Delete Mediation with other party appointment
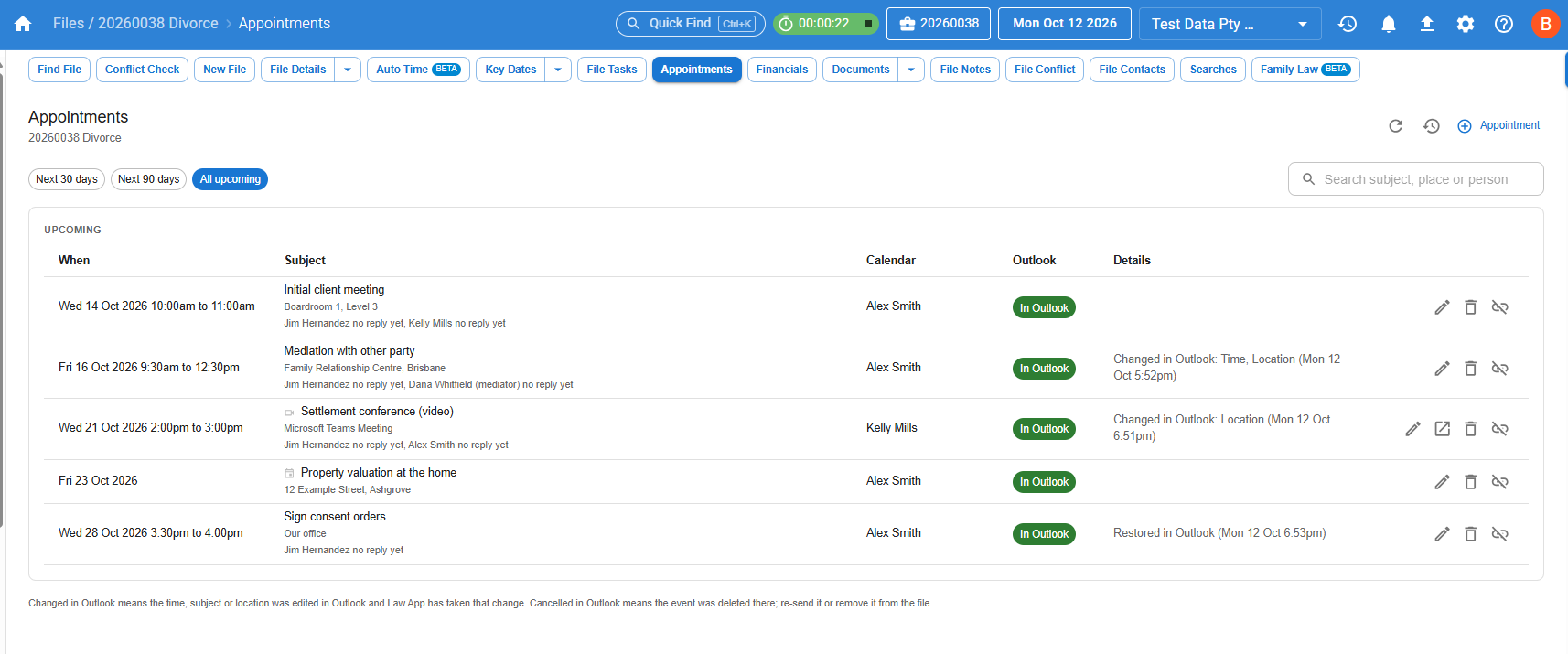 pos(1470,369)
